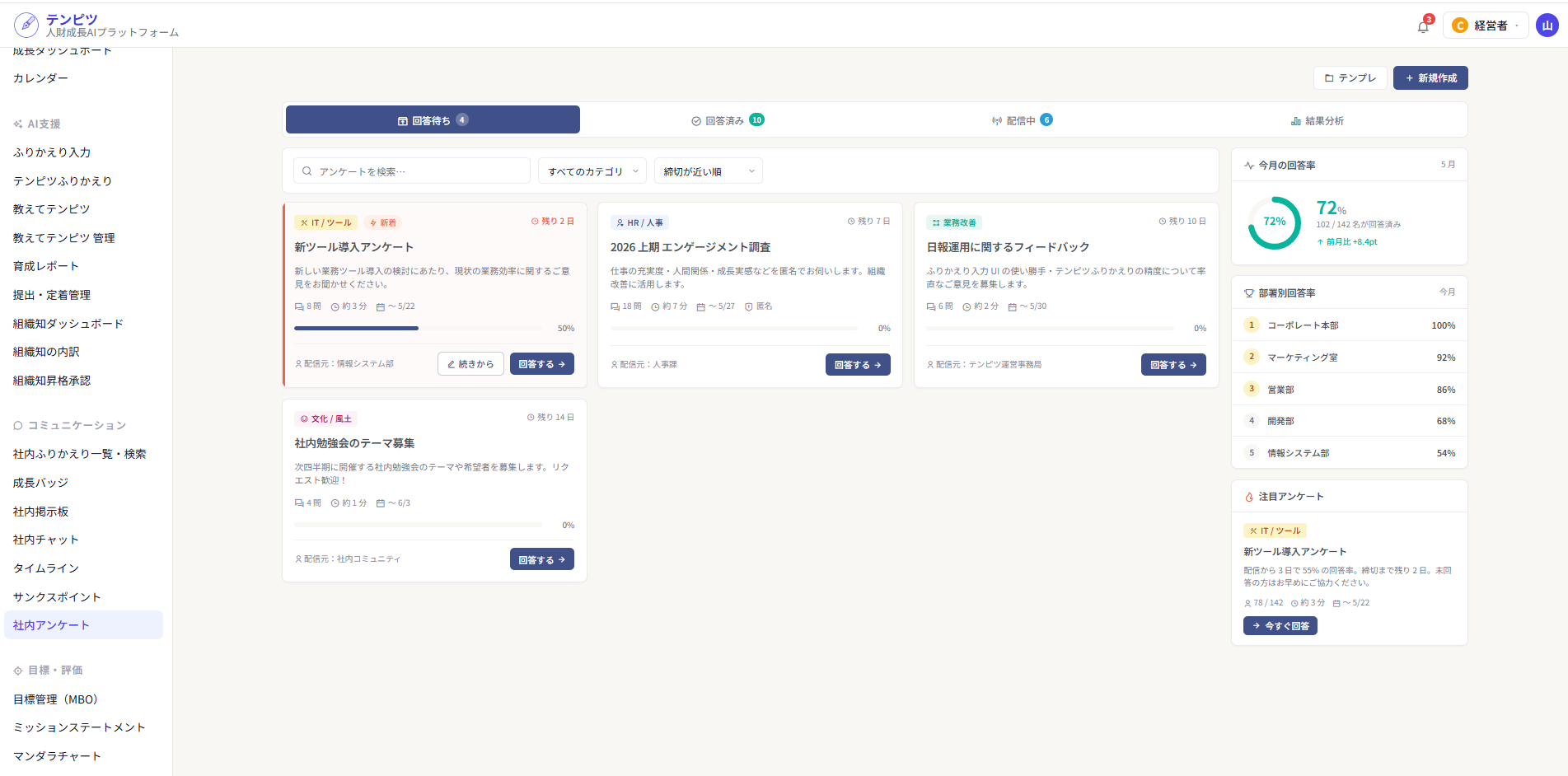Click the 部署別回答率 trophy icon
1568x776 pixels.
pos(1249,293)
